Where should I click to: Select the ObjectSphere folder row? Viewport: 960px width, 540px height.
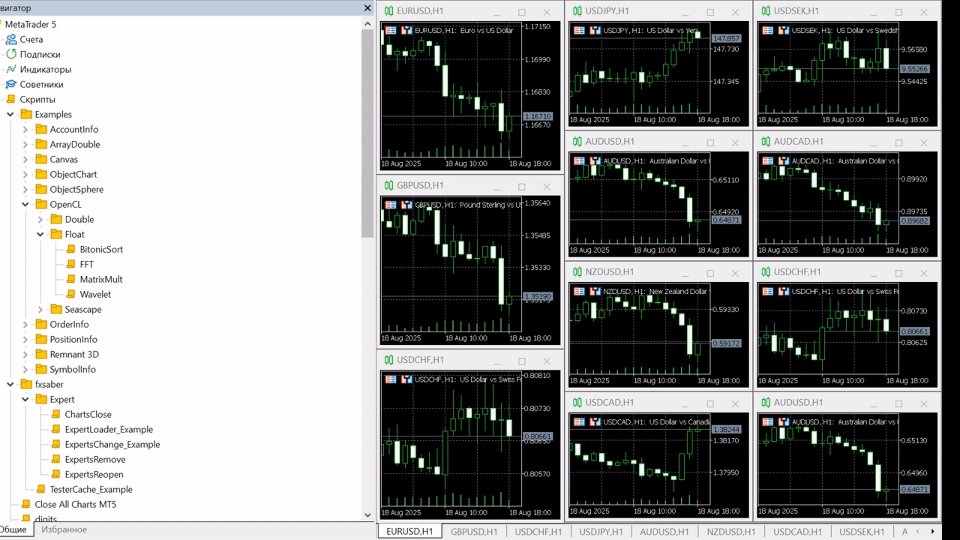[69, 189]
